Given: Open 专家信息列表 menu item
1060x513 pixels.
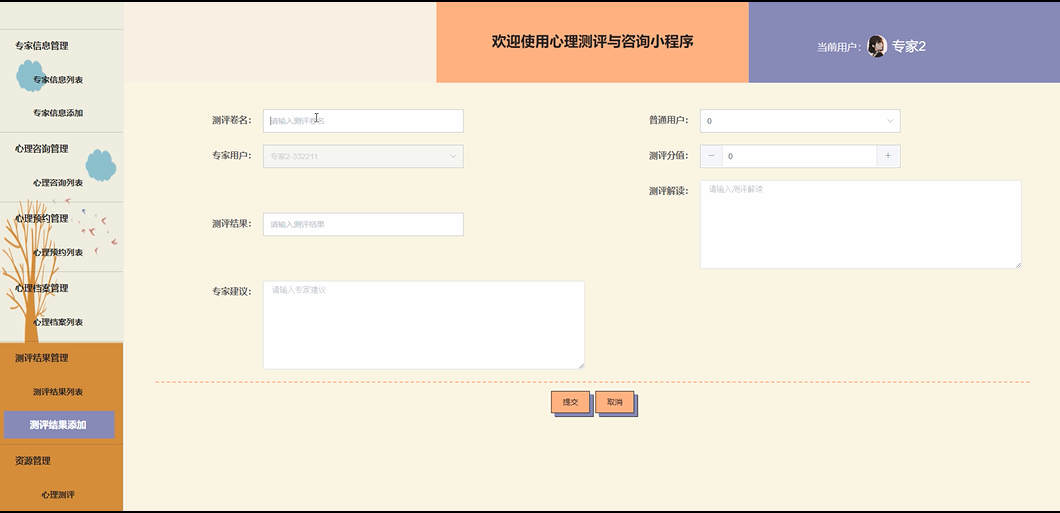Looking at the screenshot, I should tap(58, 80).
